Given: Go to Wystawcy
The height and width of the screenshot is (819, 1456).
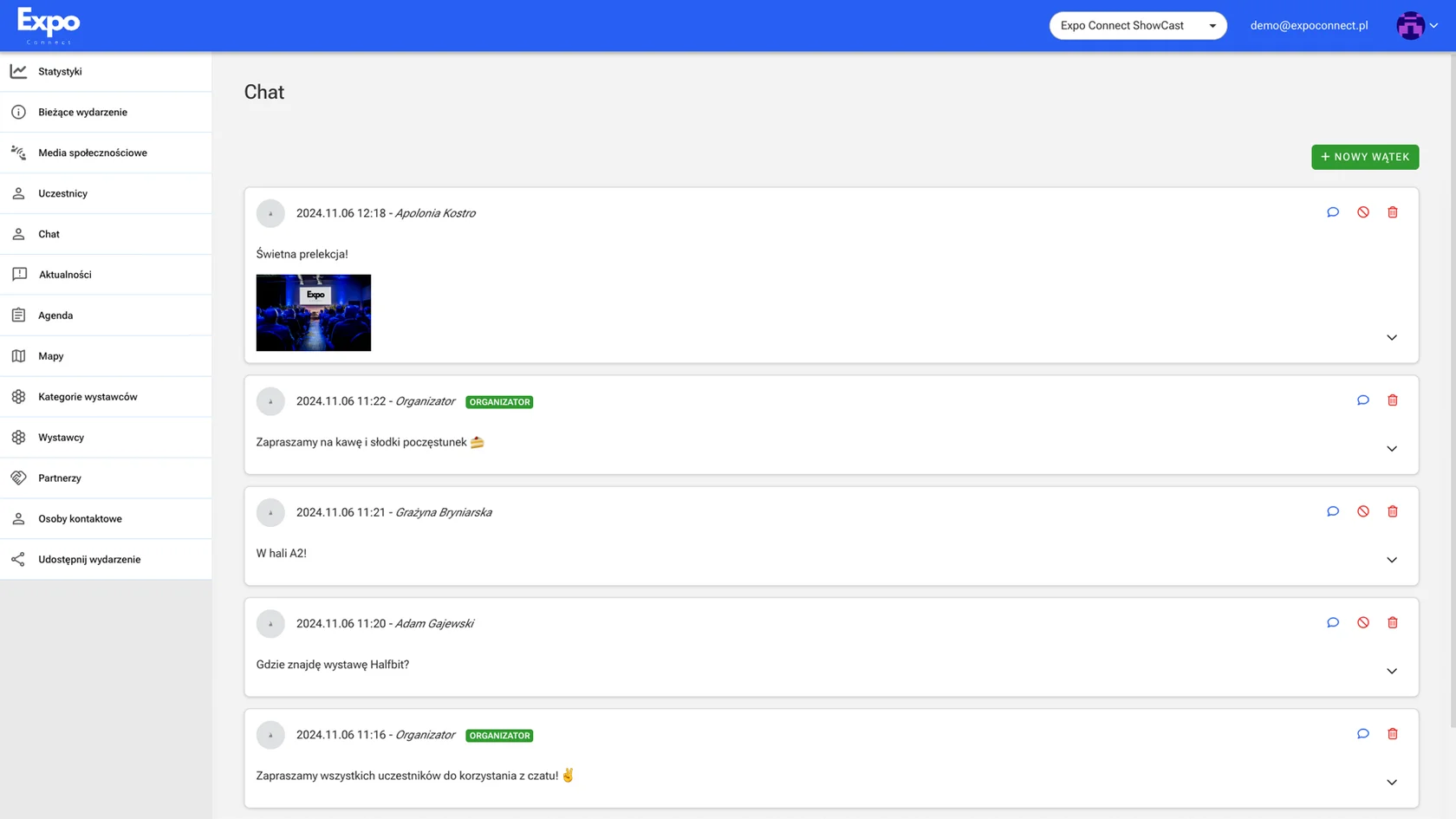Looking at the screenshot, I should pyautogui.click(x=106, y=438).
